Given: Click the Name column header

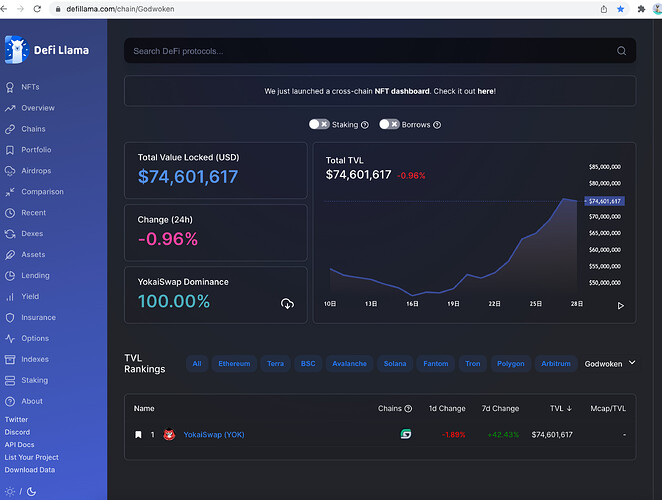Looking at the screenshot, I should pos(144,409).
